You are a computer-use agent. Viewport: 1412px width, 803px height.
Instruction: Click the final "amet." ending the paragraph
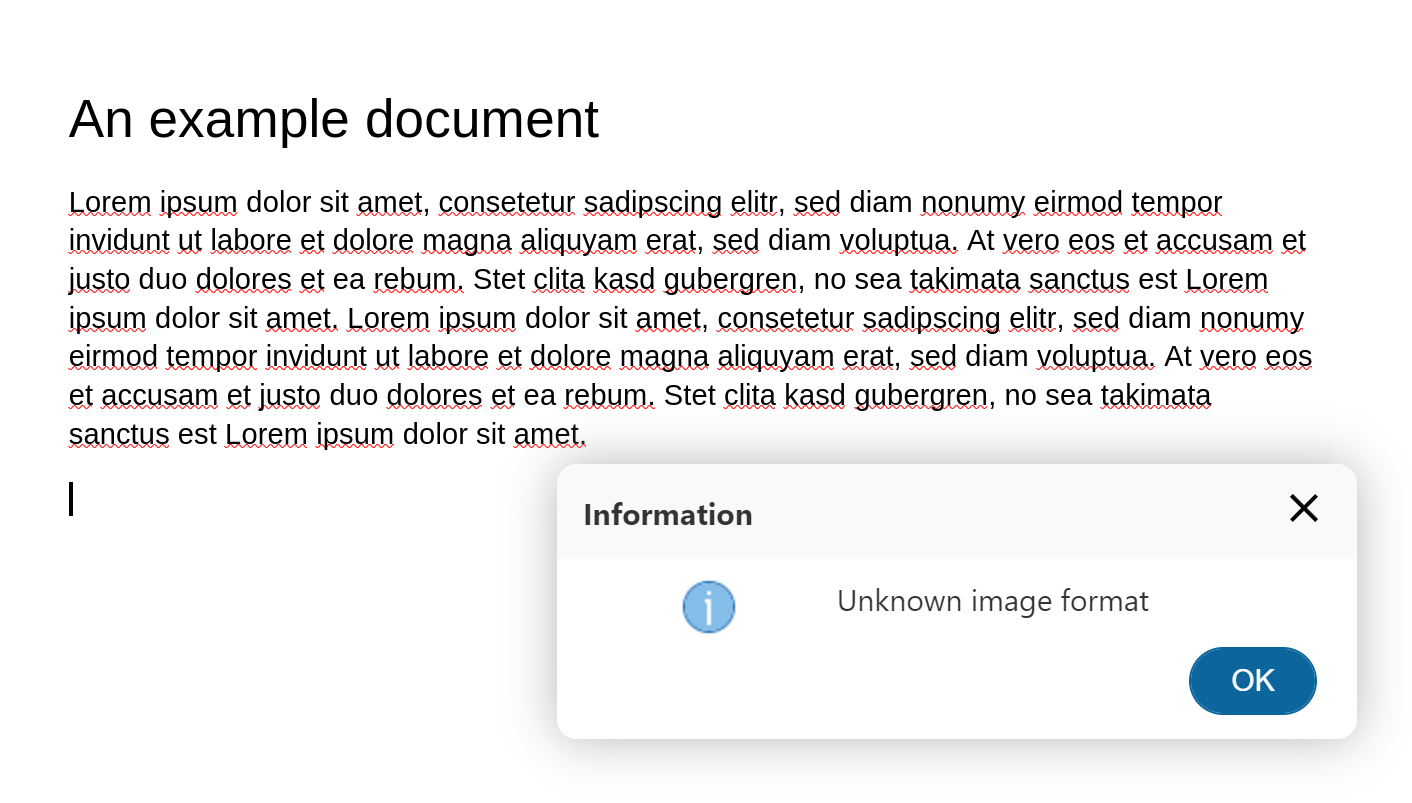coord(549,435)
